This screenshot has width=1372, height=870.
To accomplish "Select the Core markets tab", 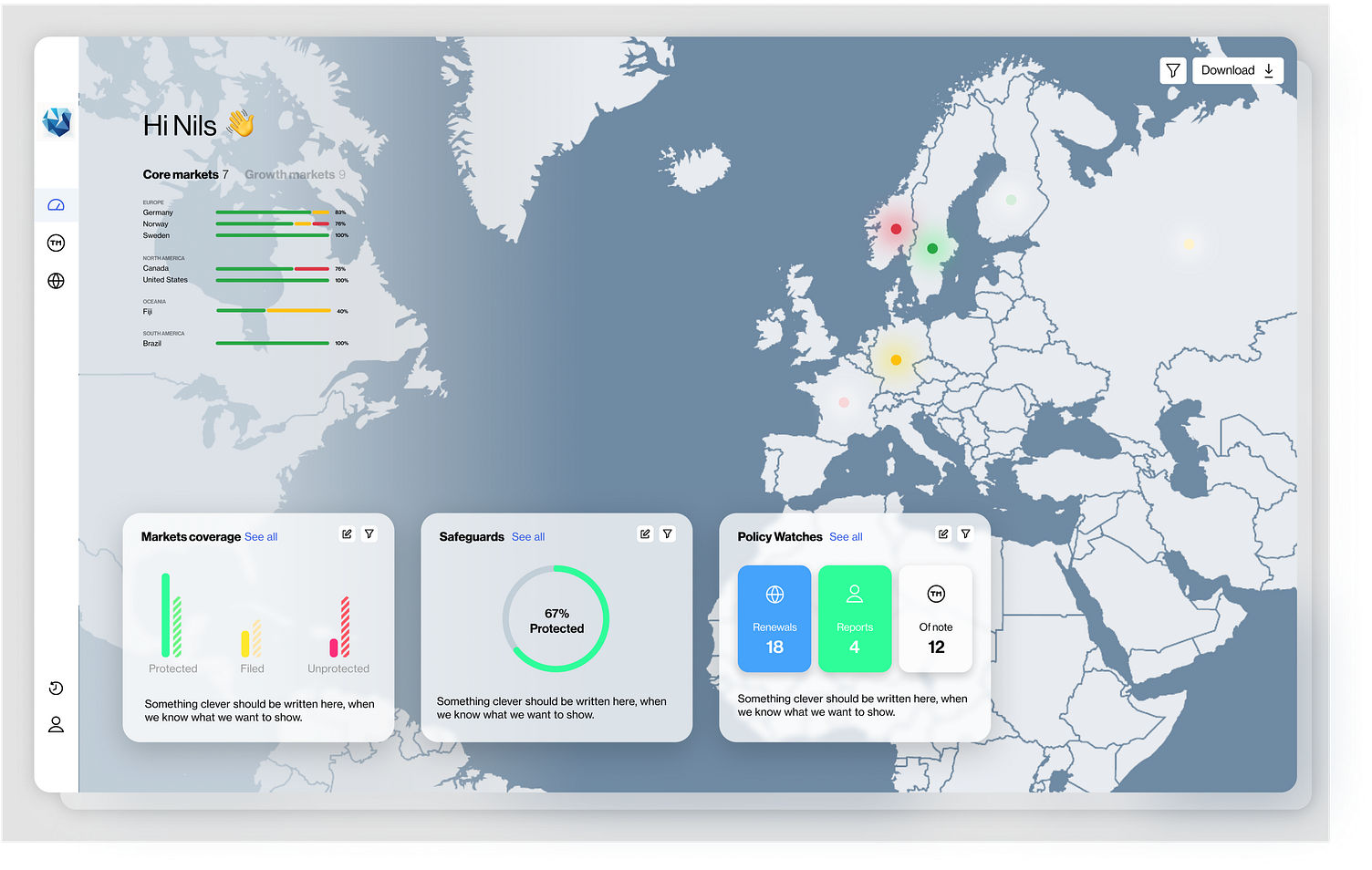I will point(179,174).
